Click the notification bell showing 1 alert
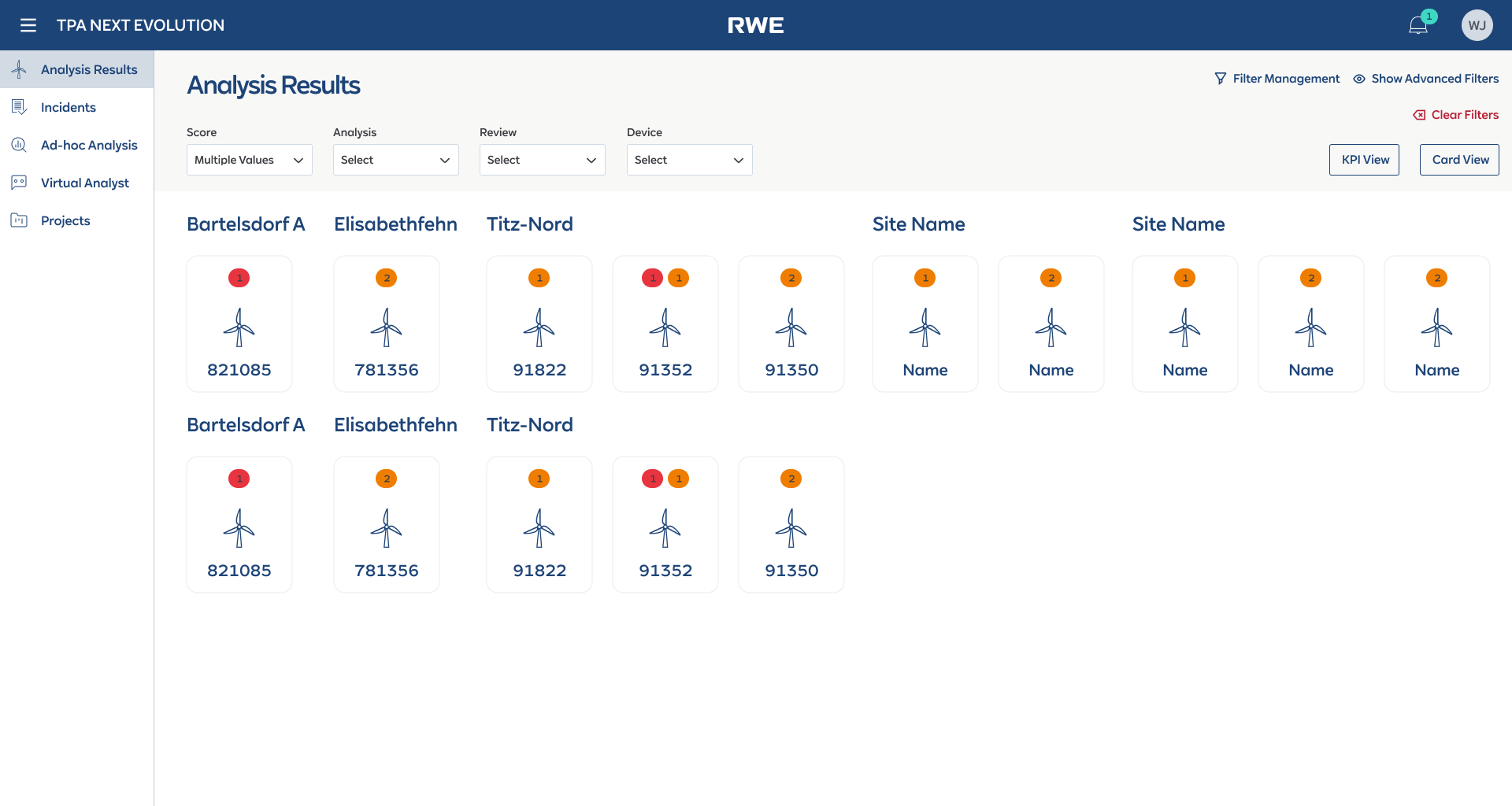 tap(1418, 24)
